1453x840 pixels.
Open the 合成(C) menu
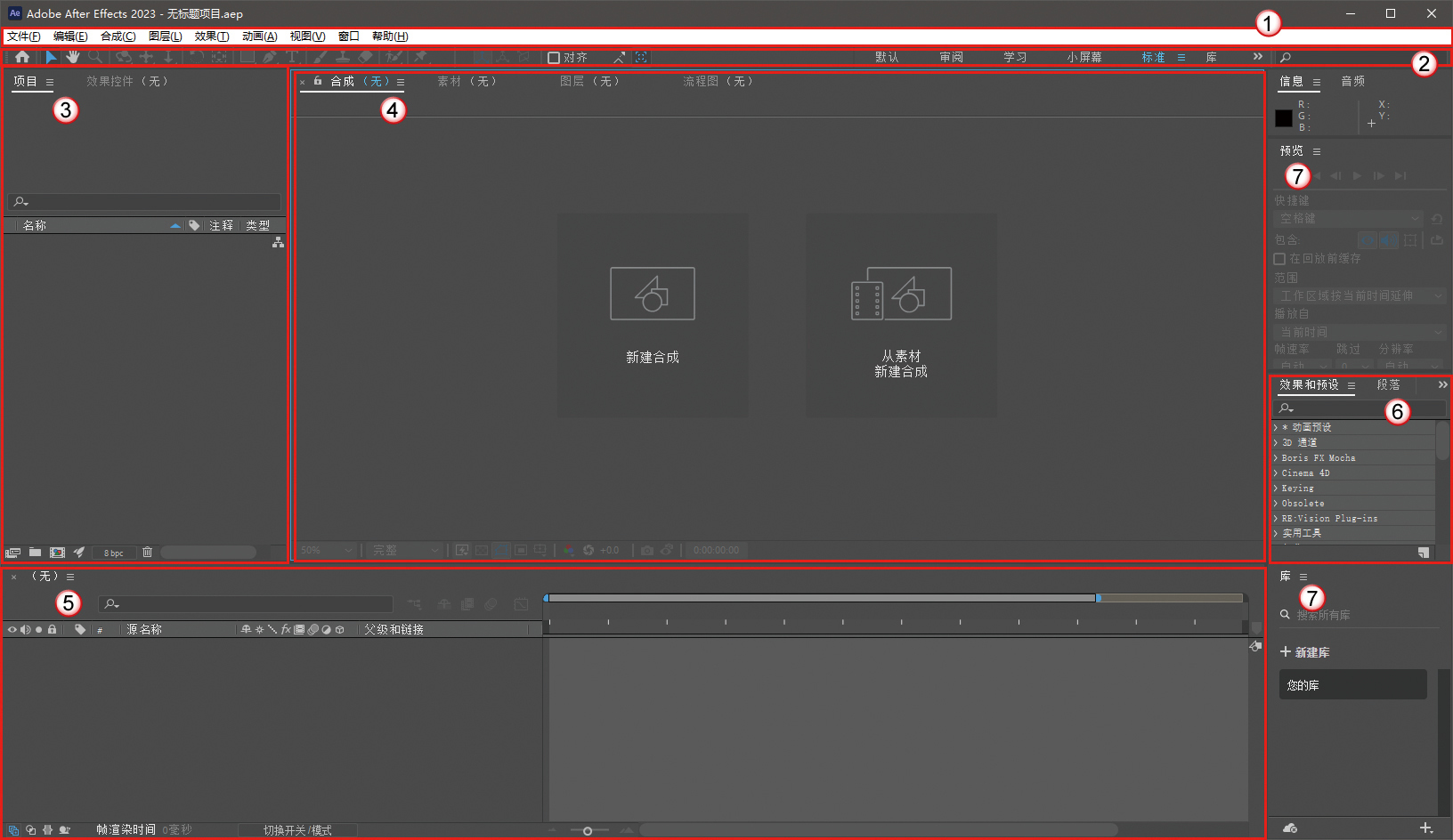click(x=118, y=36)
